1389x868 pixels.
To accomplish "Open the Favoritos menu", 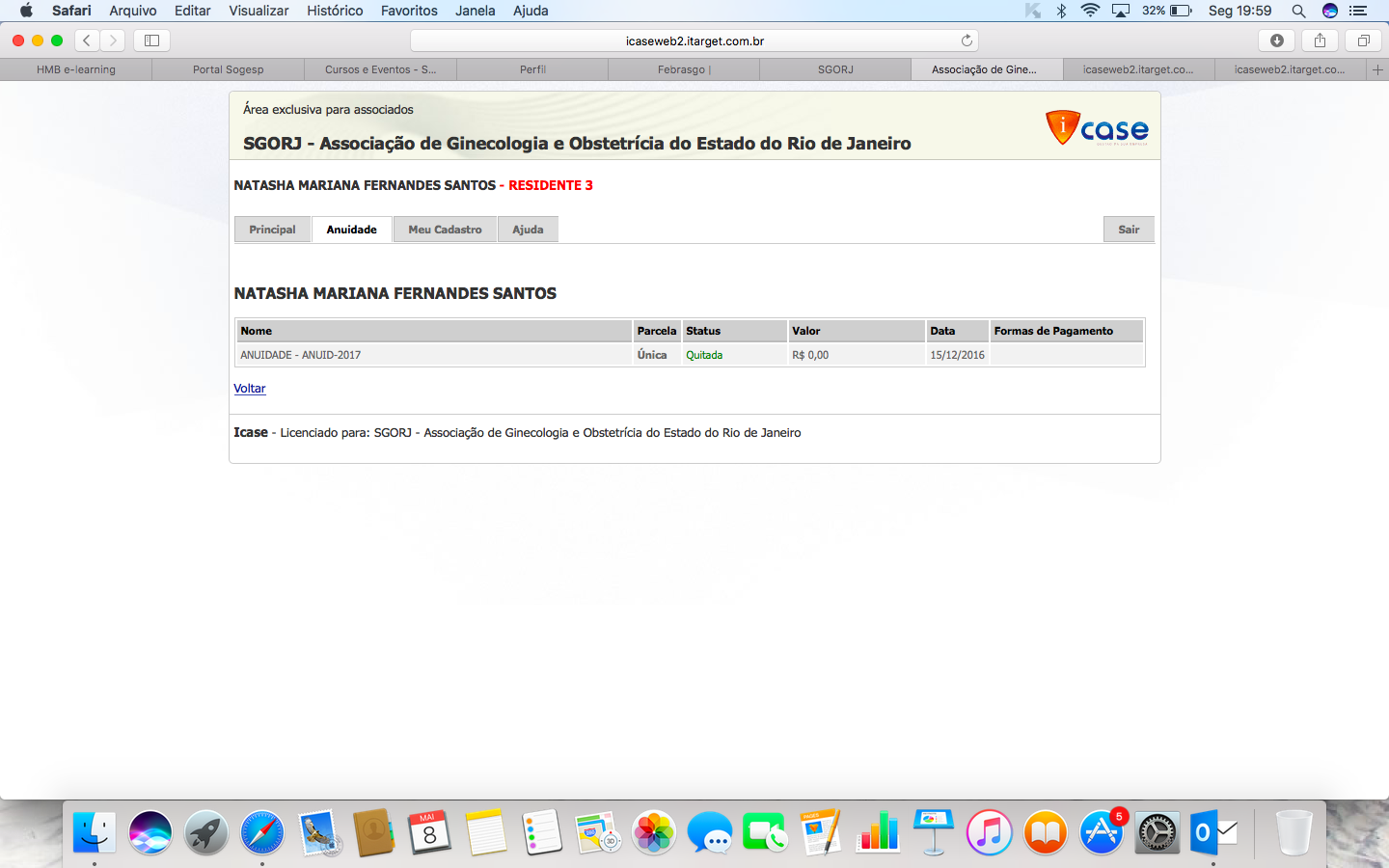I will (x=409, y=11).
